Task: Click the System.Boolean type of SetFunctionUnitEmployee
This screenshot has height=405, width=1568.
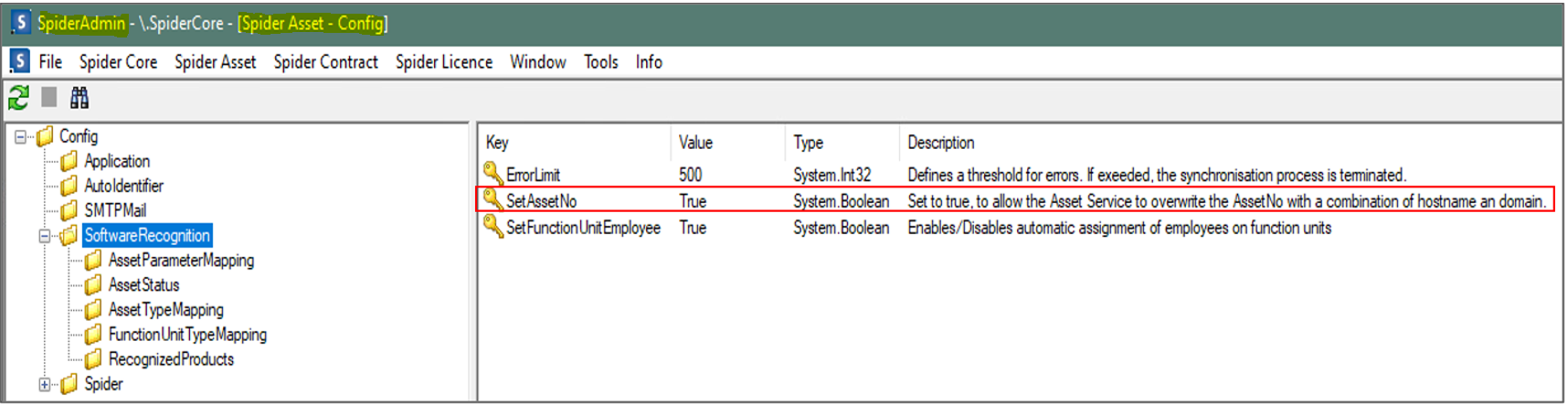Action: (x=841, y=228)
